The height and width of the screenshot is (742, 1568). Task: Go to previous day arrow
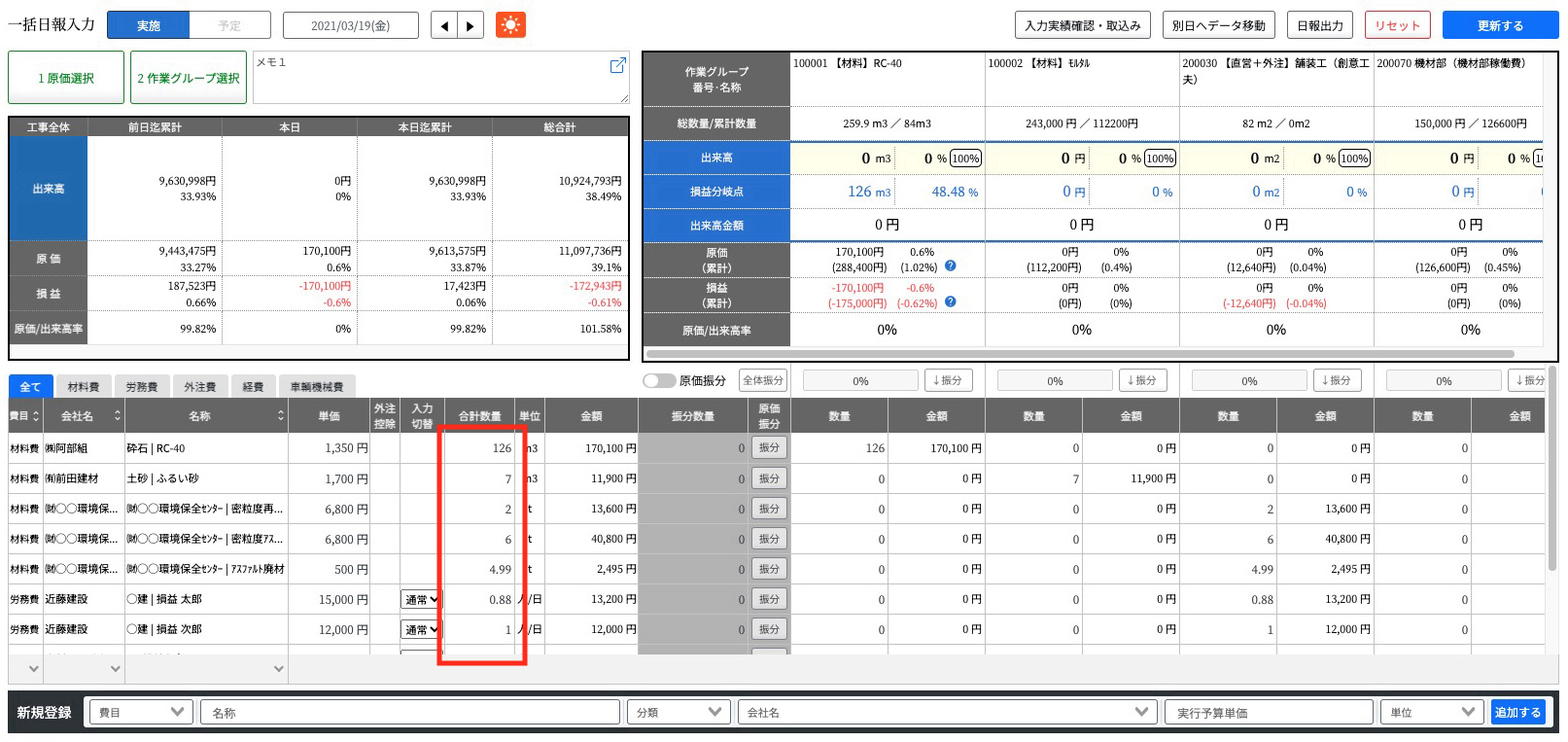click(x=444, y=26)
